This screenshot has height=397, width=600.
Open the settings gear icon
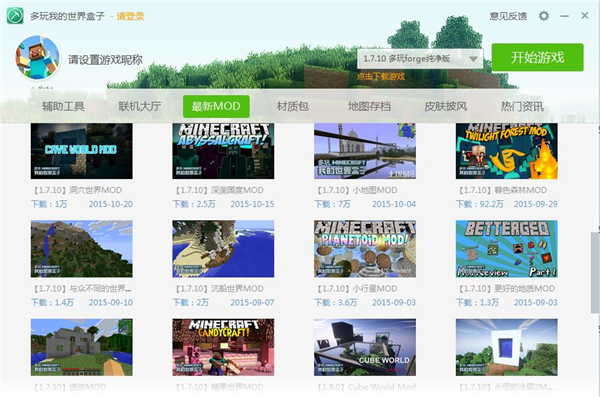tap(544, 16)
